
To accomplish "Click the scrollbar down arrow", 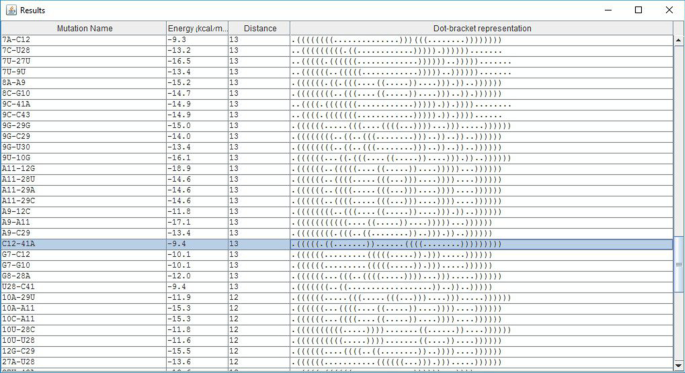I will (x=678, y=365).
